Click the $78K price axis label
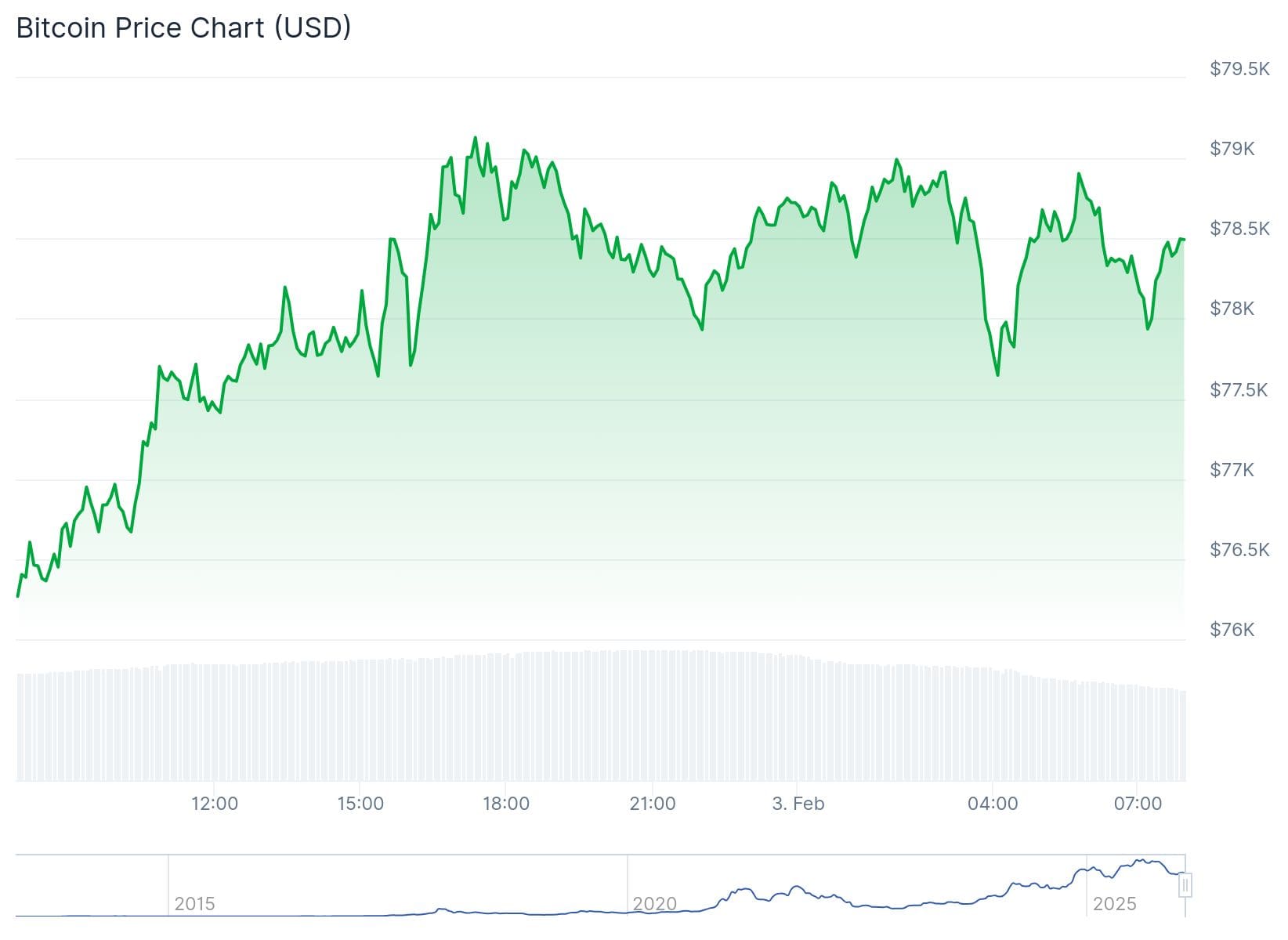 click(1232, 309)
